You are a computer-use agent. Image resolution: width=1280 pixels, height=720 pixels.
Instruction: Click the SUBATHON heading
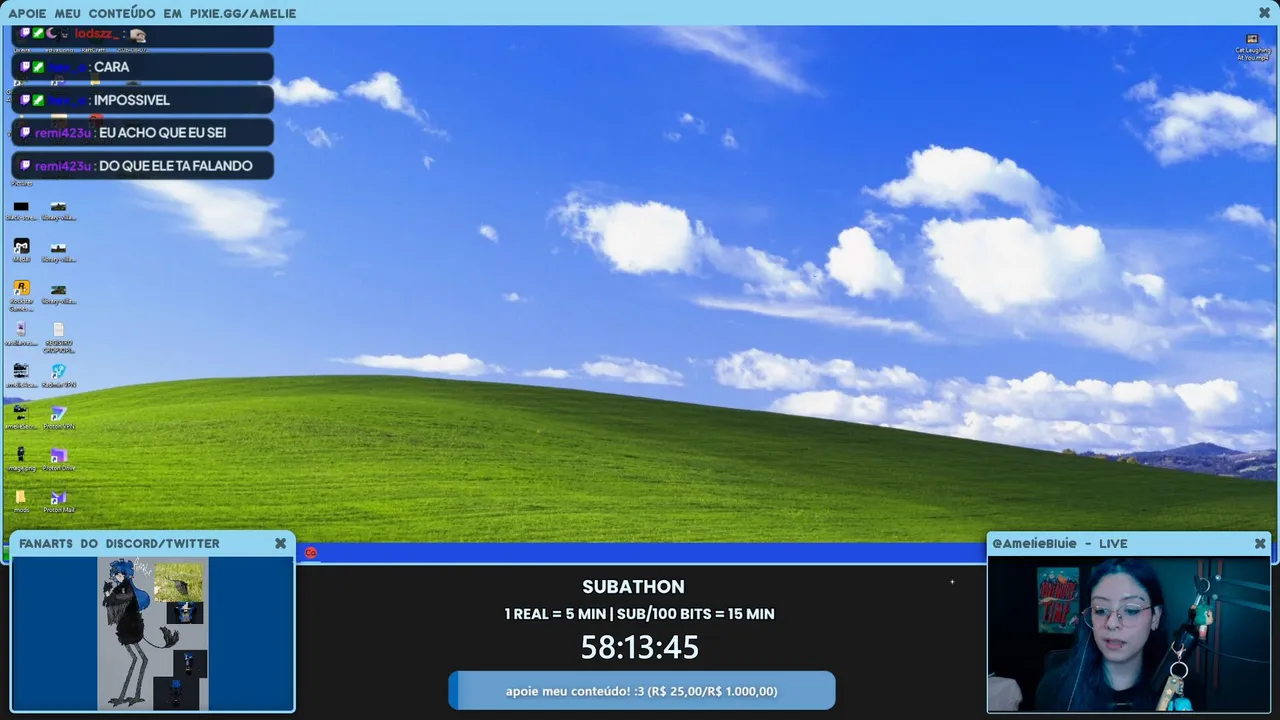(634, 587)
